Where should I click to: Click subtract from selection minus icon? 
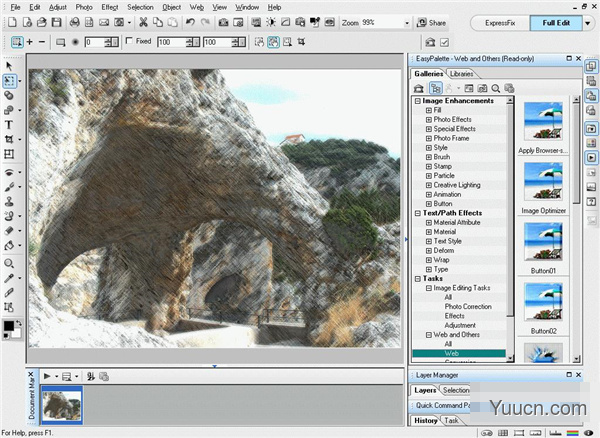tap(42, 42)
